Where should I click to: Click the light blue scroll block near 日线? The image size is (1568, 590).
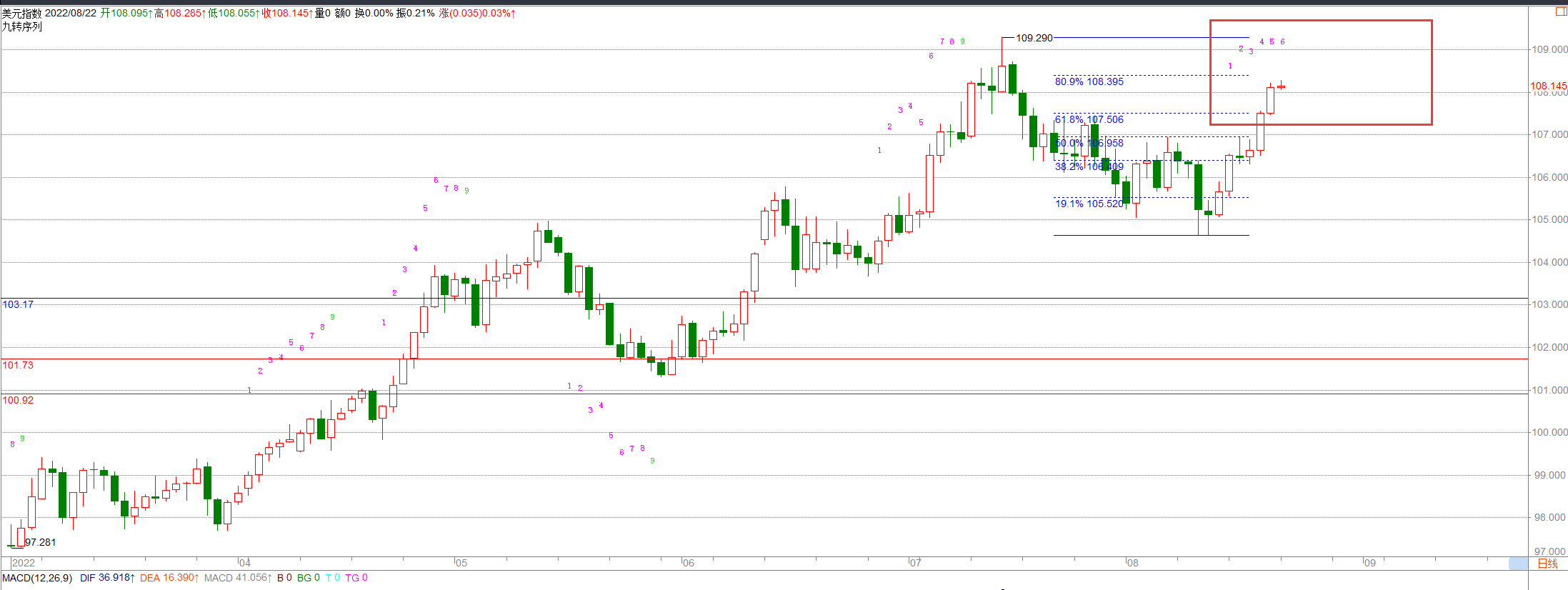coord(1518,564)
